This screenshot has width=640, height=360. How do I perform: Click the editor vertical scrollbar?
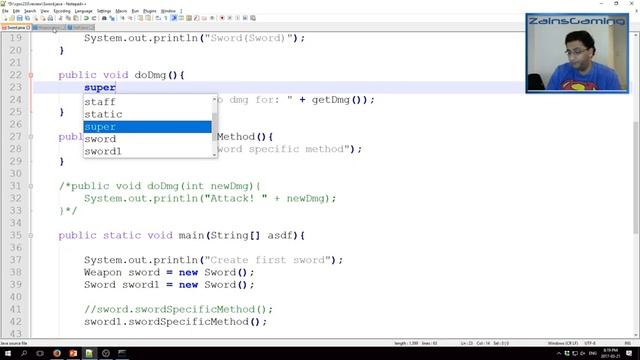point(636,185)
